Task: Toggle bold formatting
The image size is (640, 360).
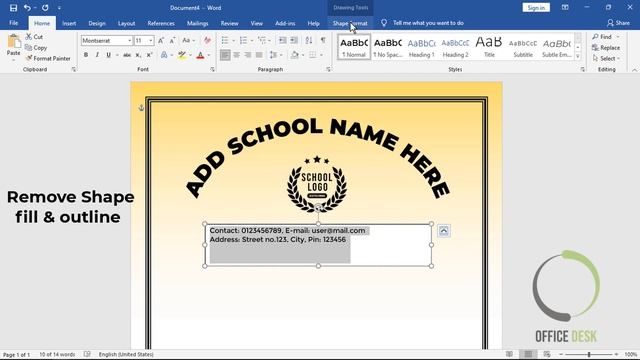Action: click(x=86, y=55)
